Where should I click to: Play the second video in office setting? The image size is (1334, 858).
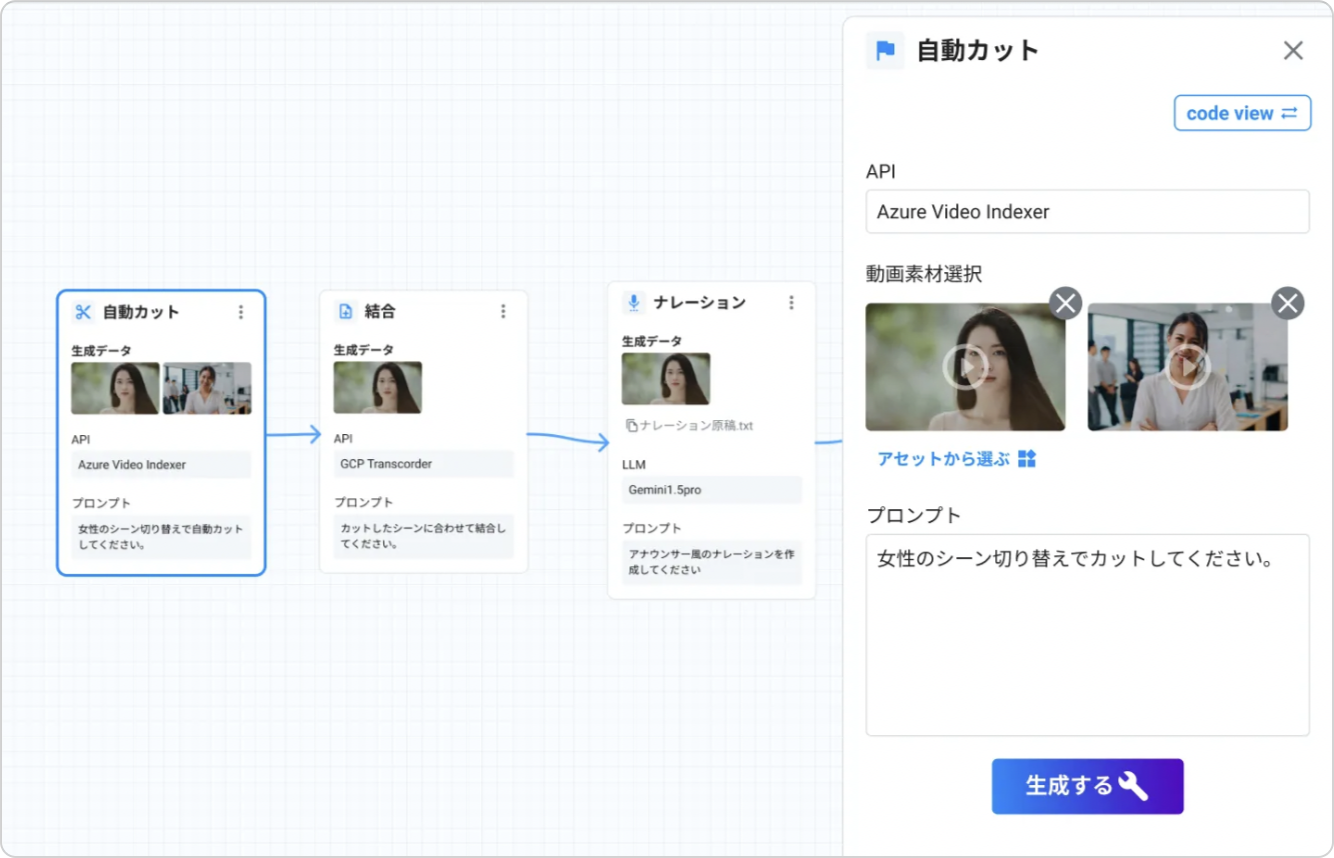[x=1187, y=368]
